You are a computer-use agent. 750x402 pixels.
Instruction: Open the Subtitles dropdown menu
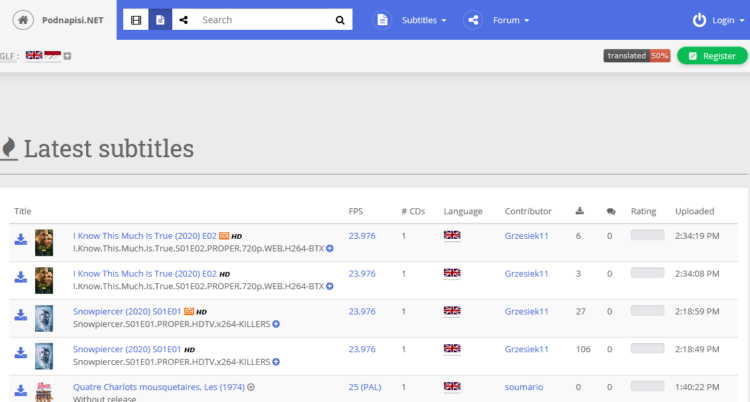point(424,20)
